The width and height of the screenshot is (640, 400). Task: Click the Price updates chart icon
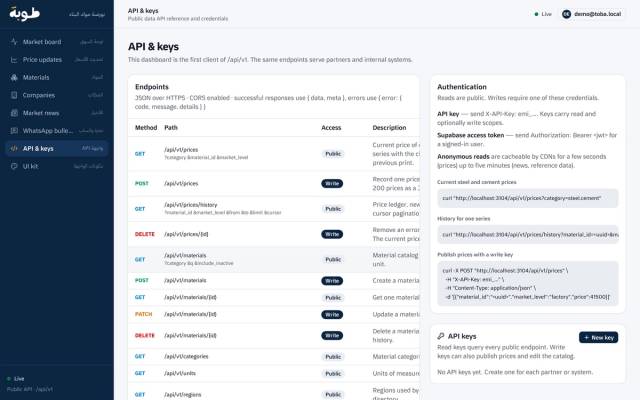14,60
